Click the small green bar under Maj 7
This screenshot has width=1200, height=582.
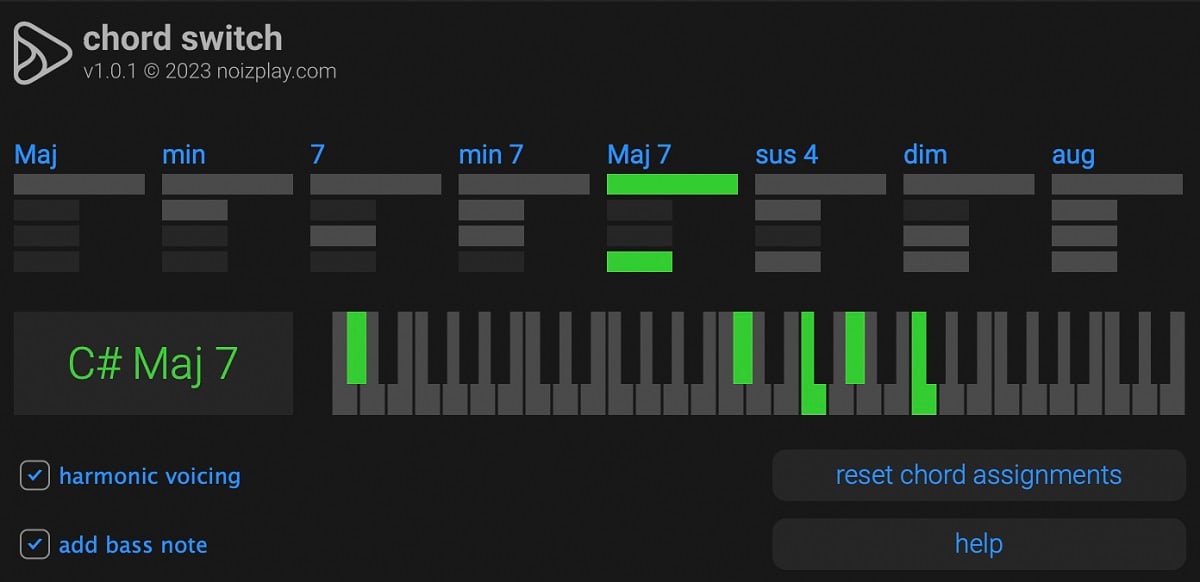point(639,261)
